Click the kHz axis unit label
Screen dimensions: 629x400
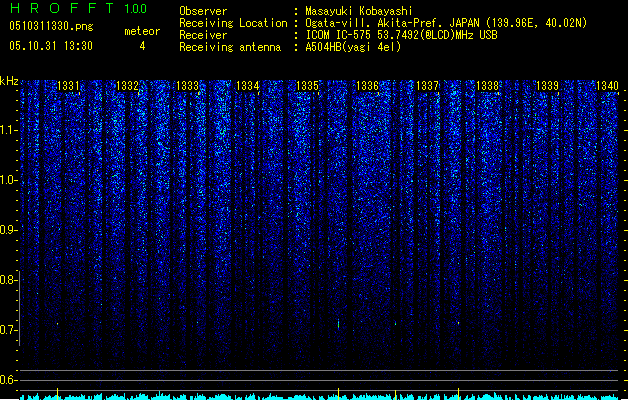pyautogui.click(x=9, y=81)
